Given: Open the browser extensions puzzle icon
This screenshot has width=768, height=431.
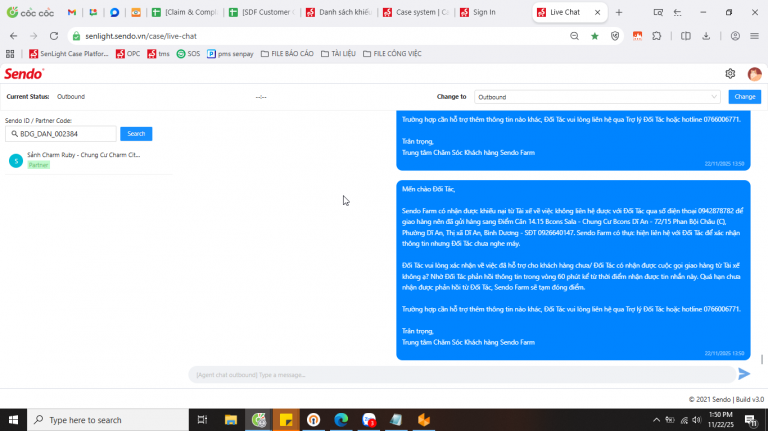Looking at the screenshot, I should [657, 36].
